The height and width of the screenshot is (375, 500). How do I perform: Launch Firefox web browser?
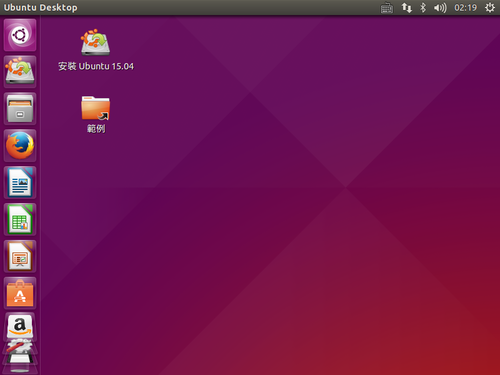20,146
